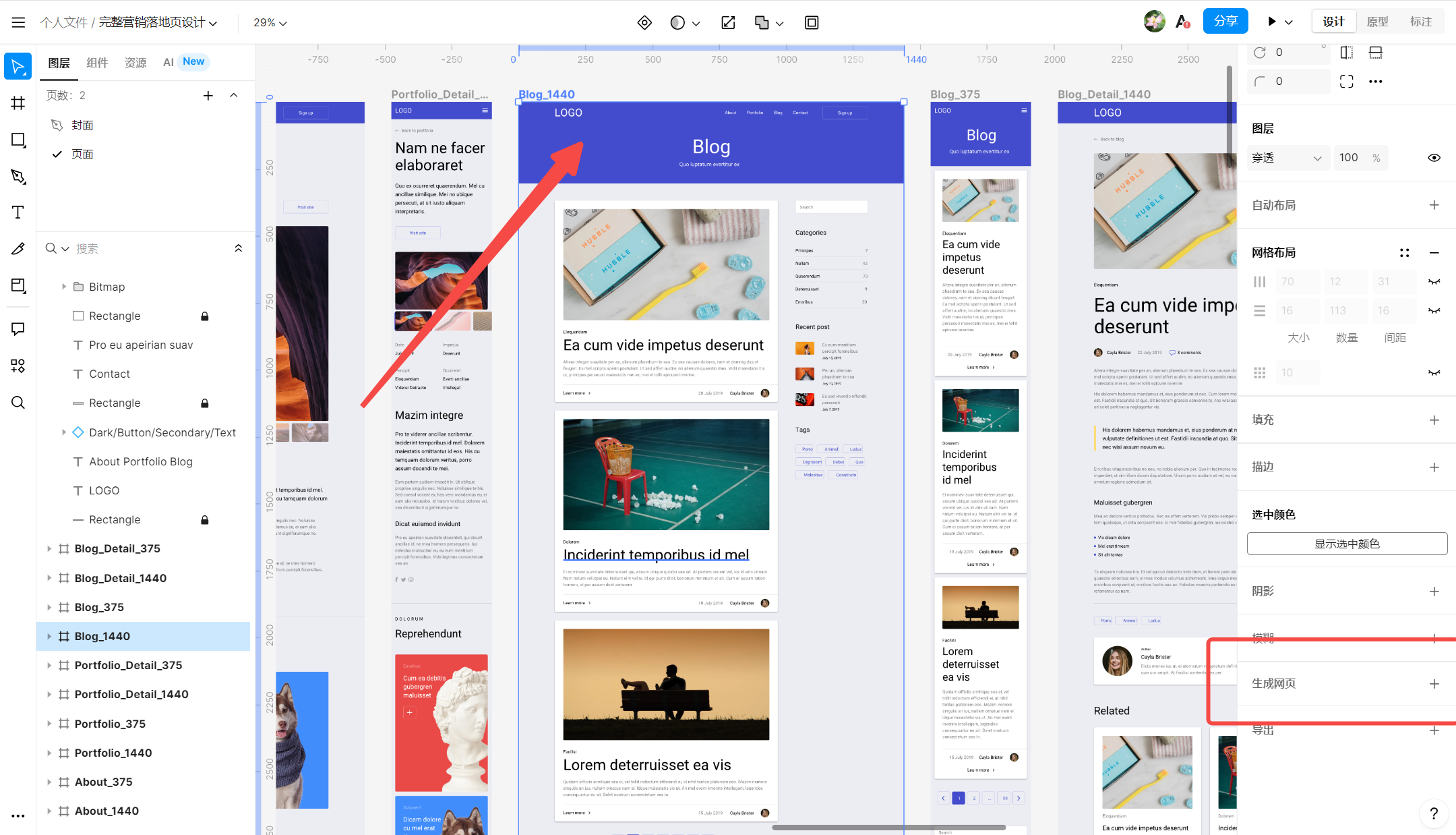Open the blend mode 穿透 dropdown
Viewport: 1456px width, 835px height.
click(x=1287, y=158)
